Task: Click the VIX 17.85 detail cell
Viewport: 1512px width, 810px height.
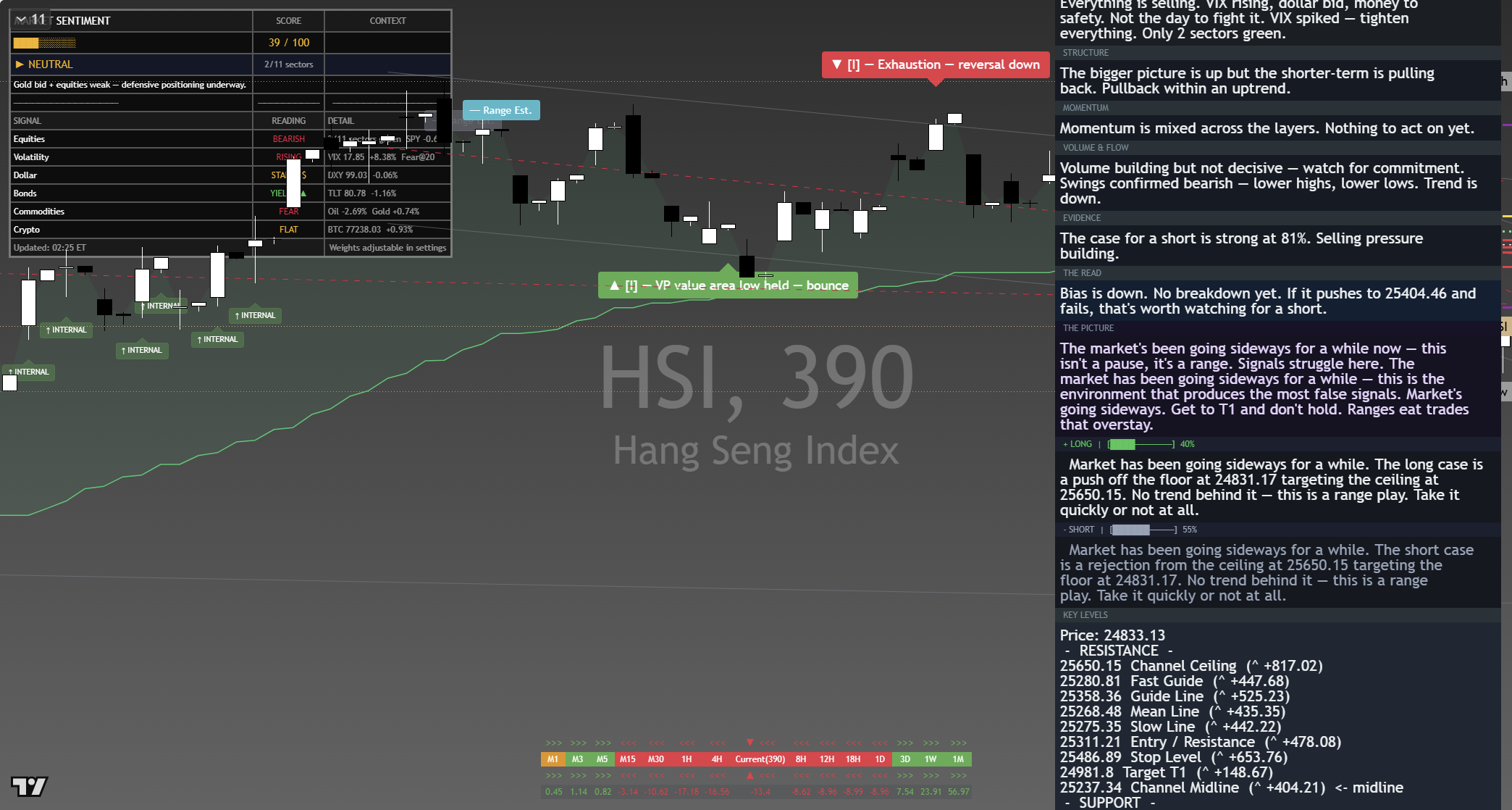Action: click(387, 157)
